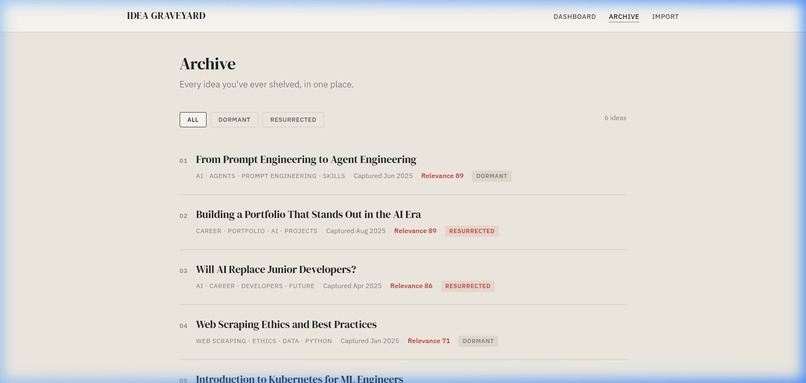The width and height of the screenshot is (806, 383).
Task: Click row number 02
Action: coord(184,216)
